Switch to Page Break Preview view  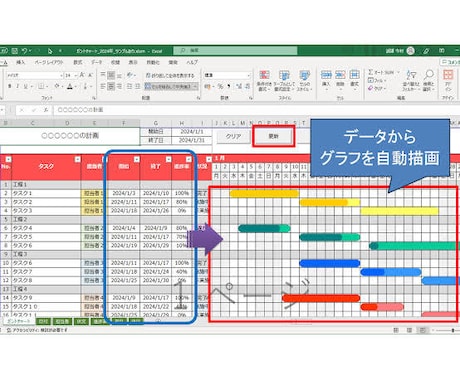tap(423, 330)
